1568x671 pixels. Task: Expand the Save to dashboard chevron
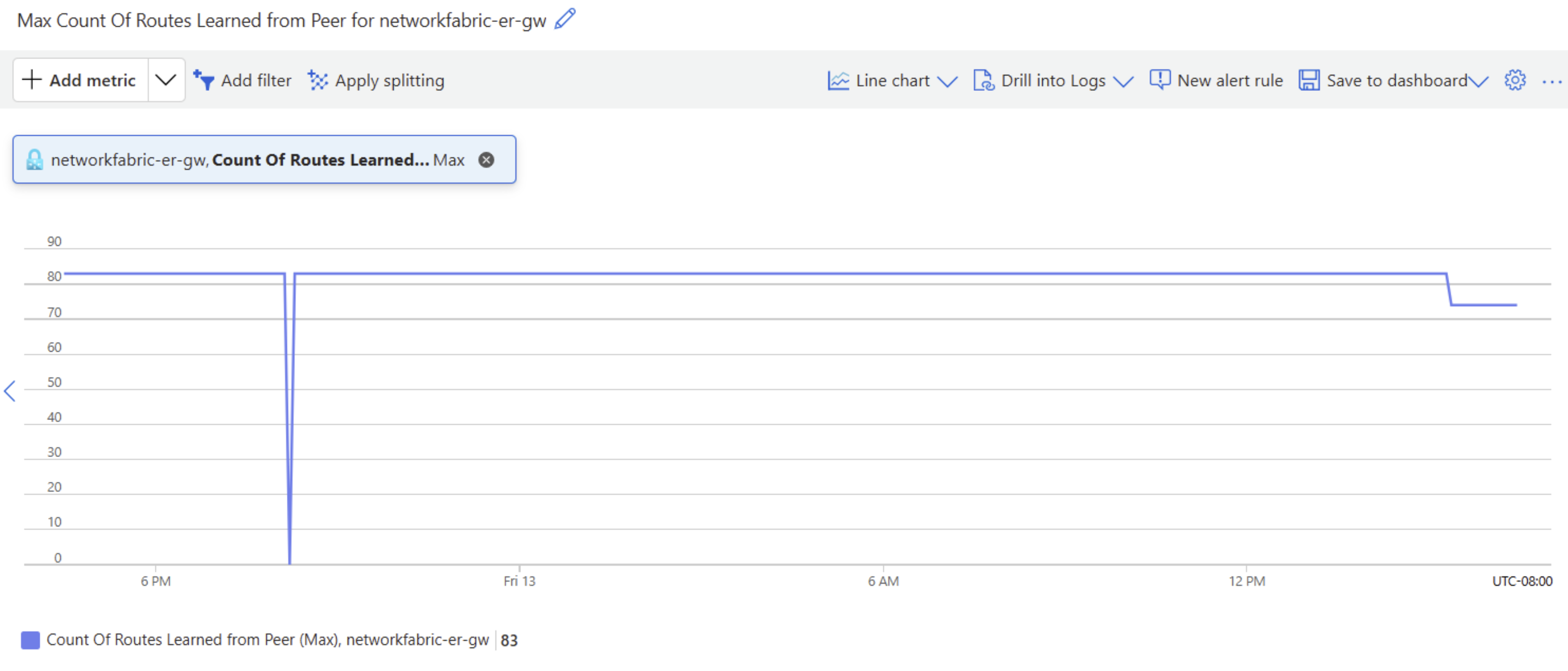1479,81
